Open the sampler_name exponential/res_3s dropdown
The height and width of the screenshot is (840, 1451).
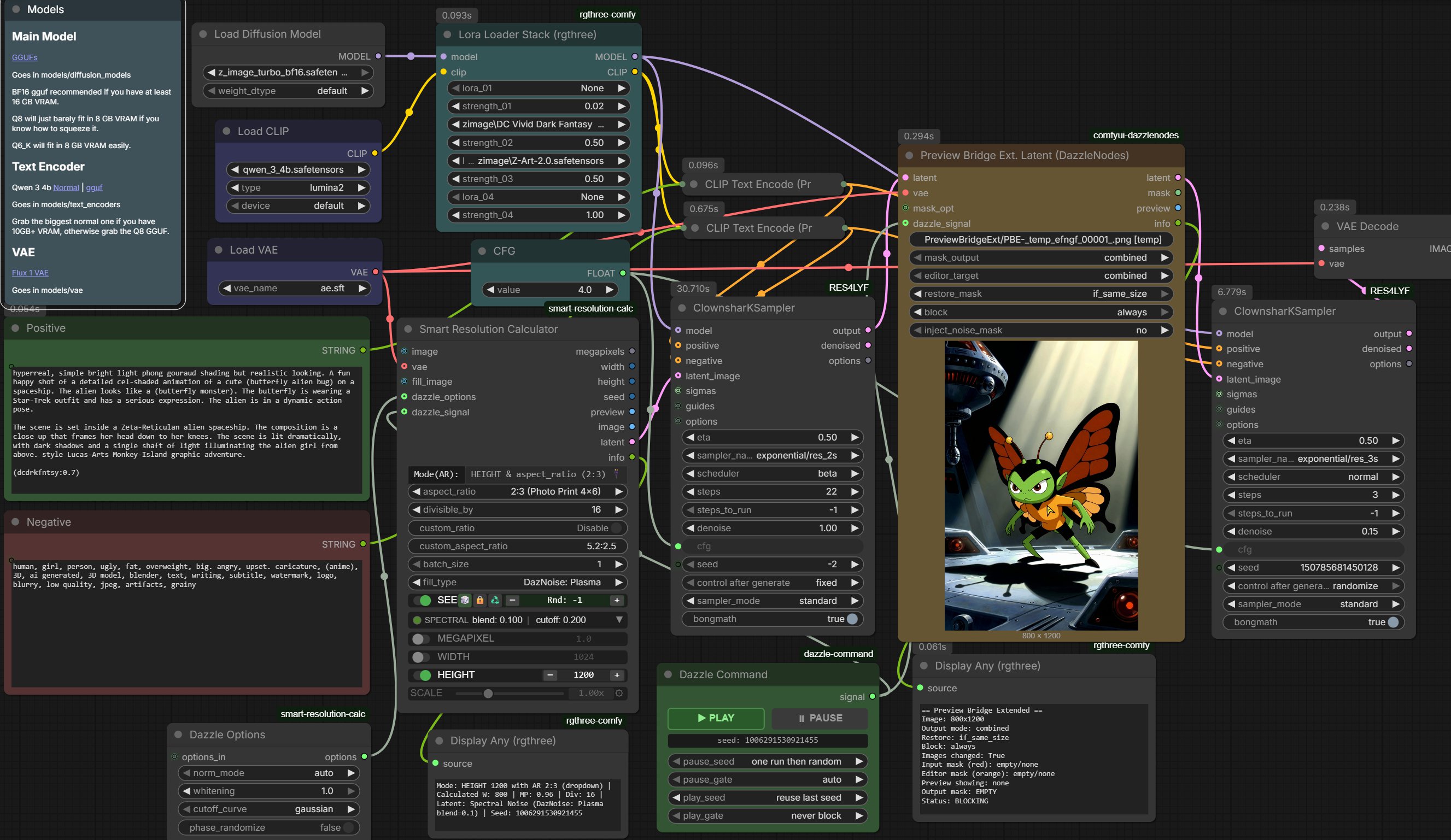tap(1313, 459)
